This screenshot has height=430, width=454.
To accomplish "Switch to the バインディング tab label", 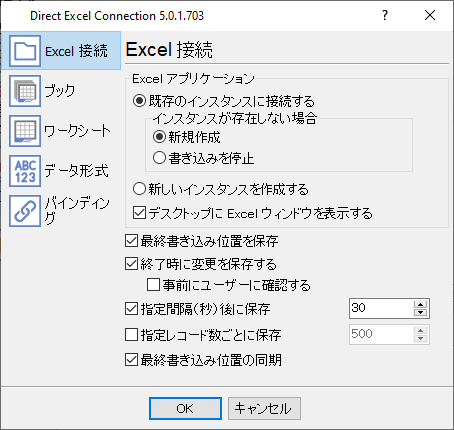I will [x=77, y=211].
